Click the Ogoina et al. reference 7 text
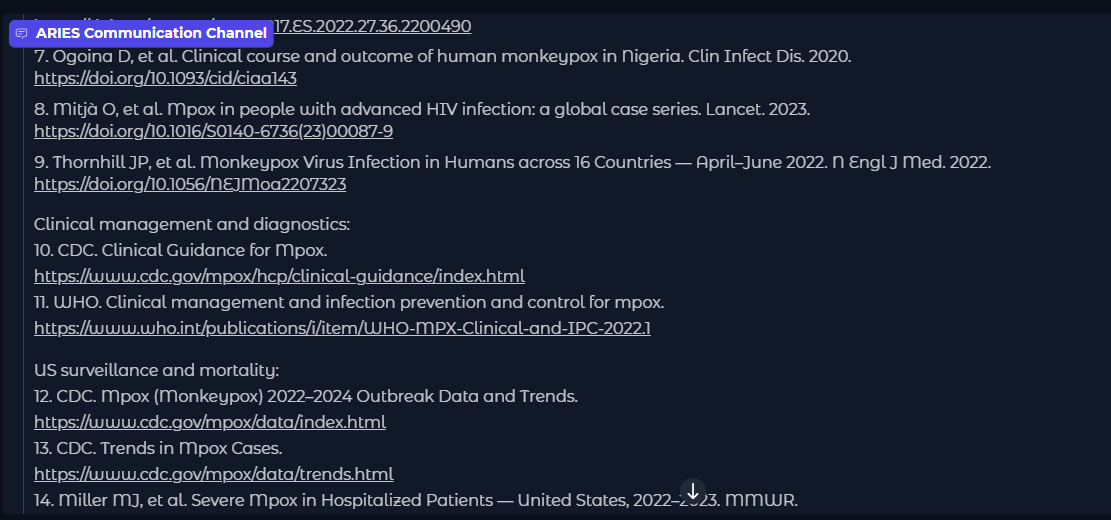 point(442,56)
